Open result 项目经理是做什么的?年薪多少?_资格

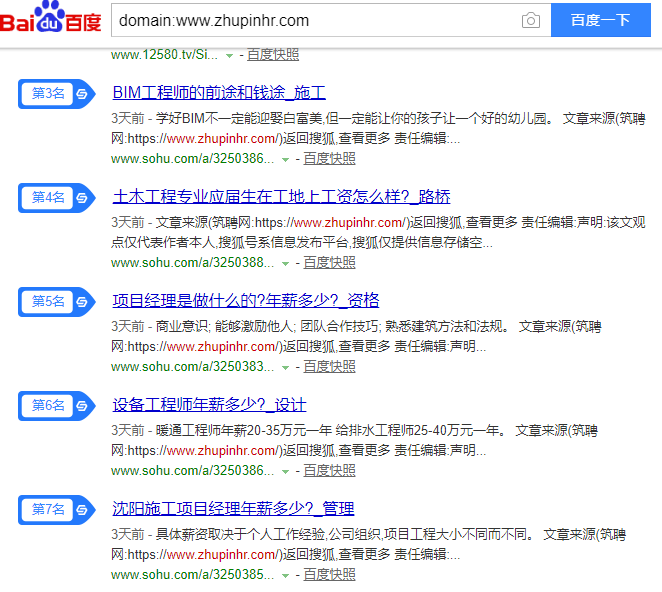coord(246,301)
